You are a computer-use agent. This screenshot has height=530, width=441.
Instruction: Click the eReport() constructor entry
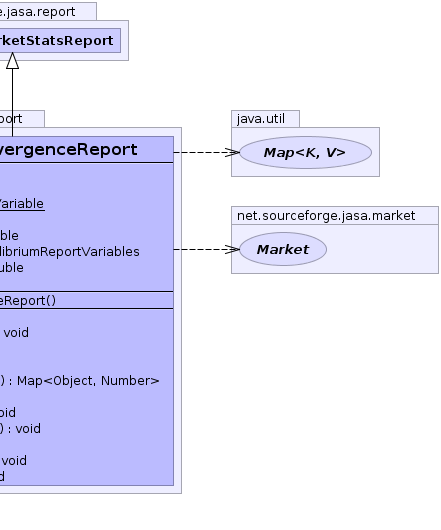[x=28, y=300]
